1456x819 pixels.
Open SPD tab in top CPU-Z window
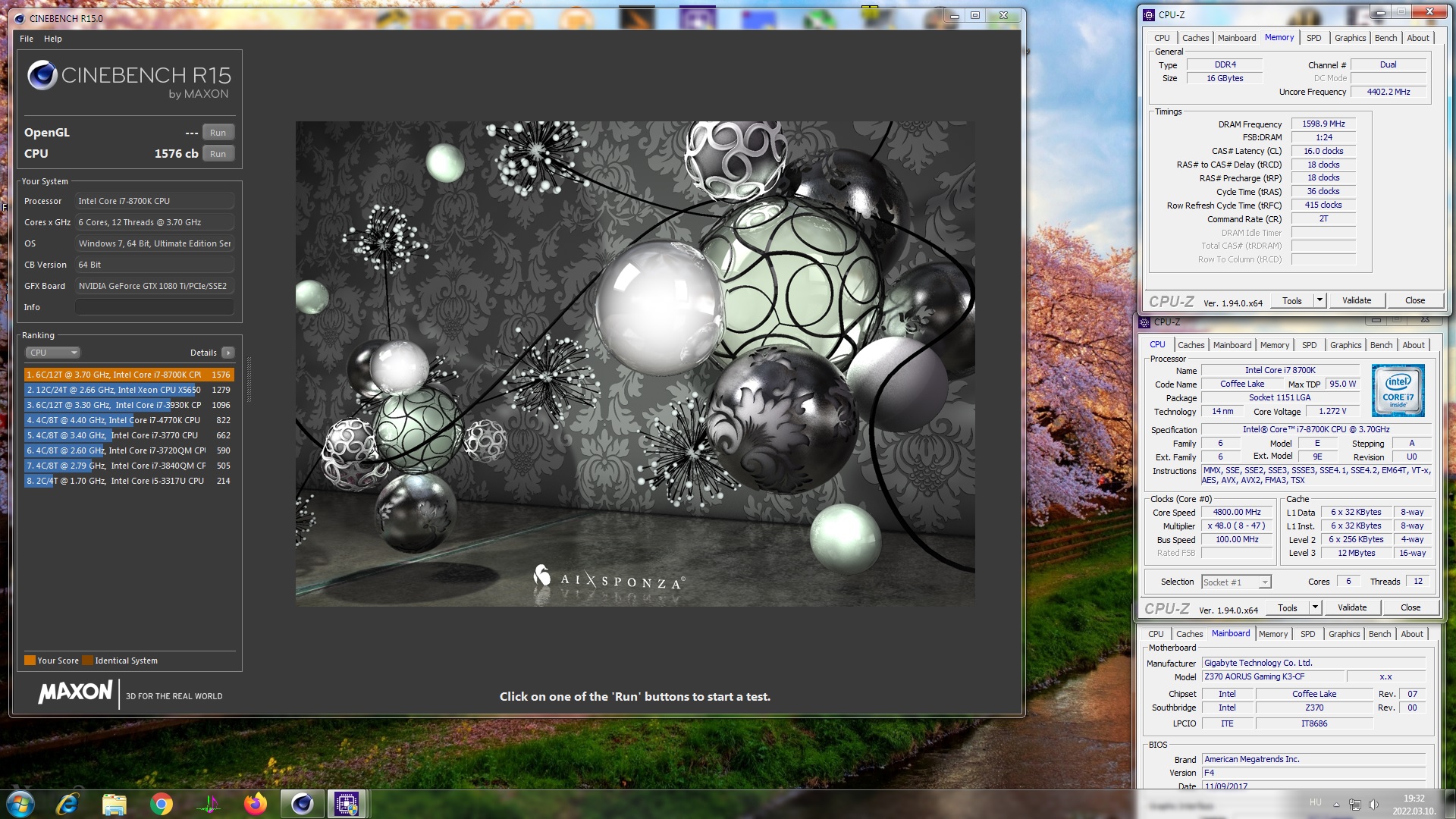point(1314,38)
